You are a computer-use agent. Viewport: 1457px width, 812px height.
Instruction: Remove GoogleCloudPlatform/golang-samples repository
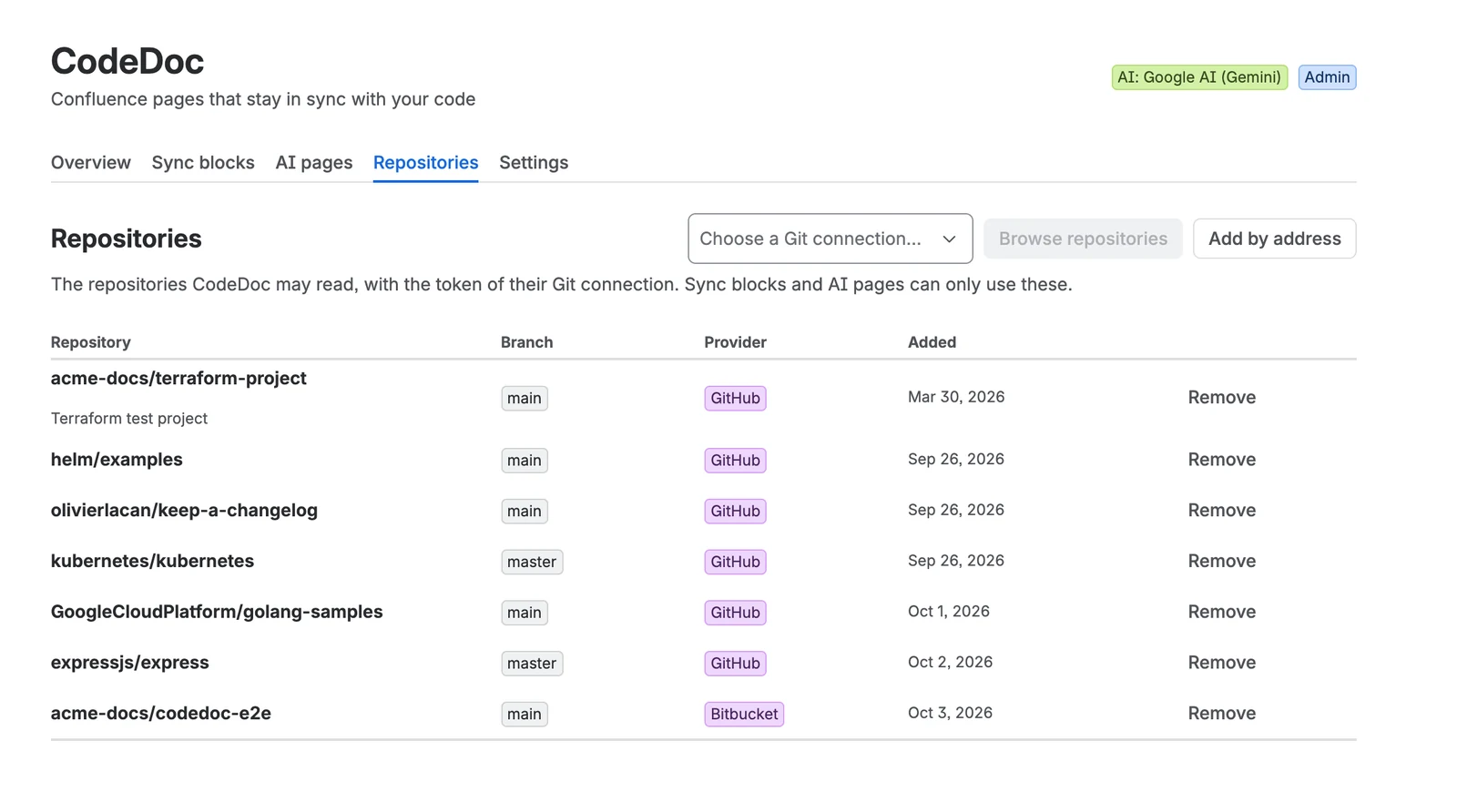pos(1222,613)
